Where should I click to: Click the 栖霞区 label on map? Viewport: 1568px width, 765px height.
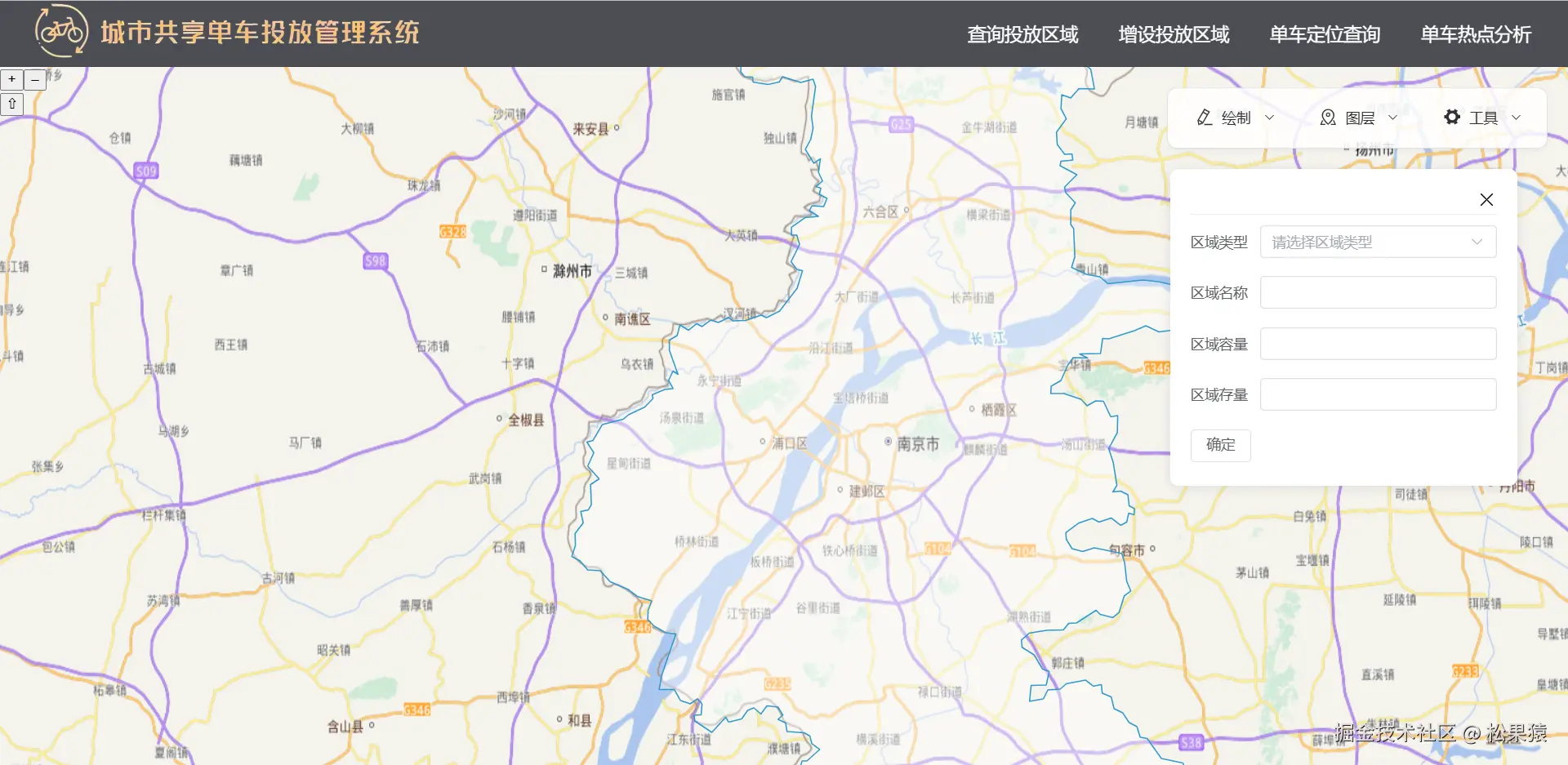click(x=999, y=409)
